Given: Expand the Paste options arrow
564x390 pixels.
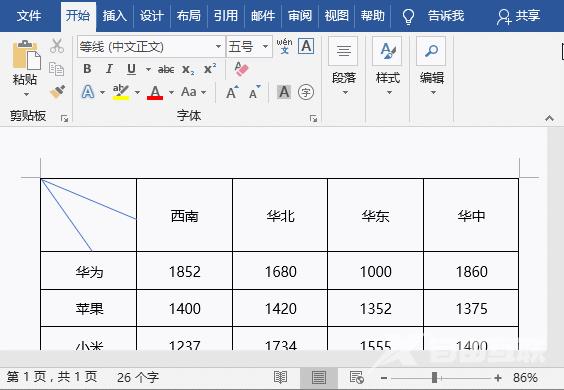Looking at the screenshot, I should [26, 95].
